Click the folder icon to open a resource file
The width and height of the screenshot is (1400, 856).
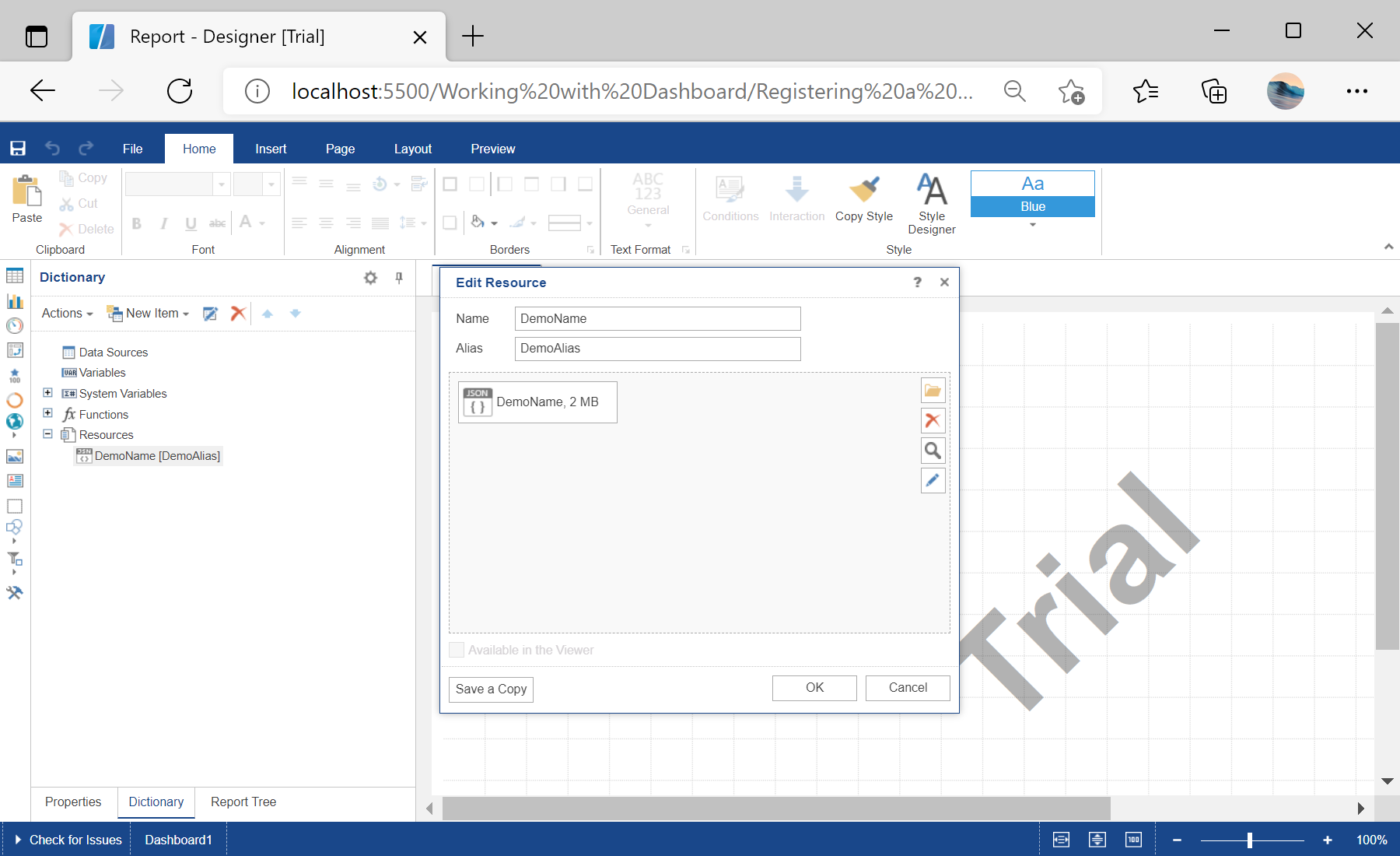tap(933, 390)
